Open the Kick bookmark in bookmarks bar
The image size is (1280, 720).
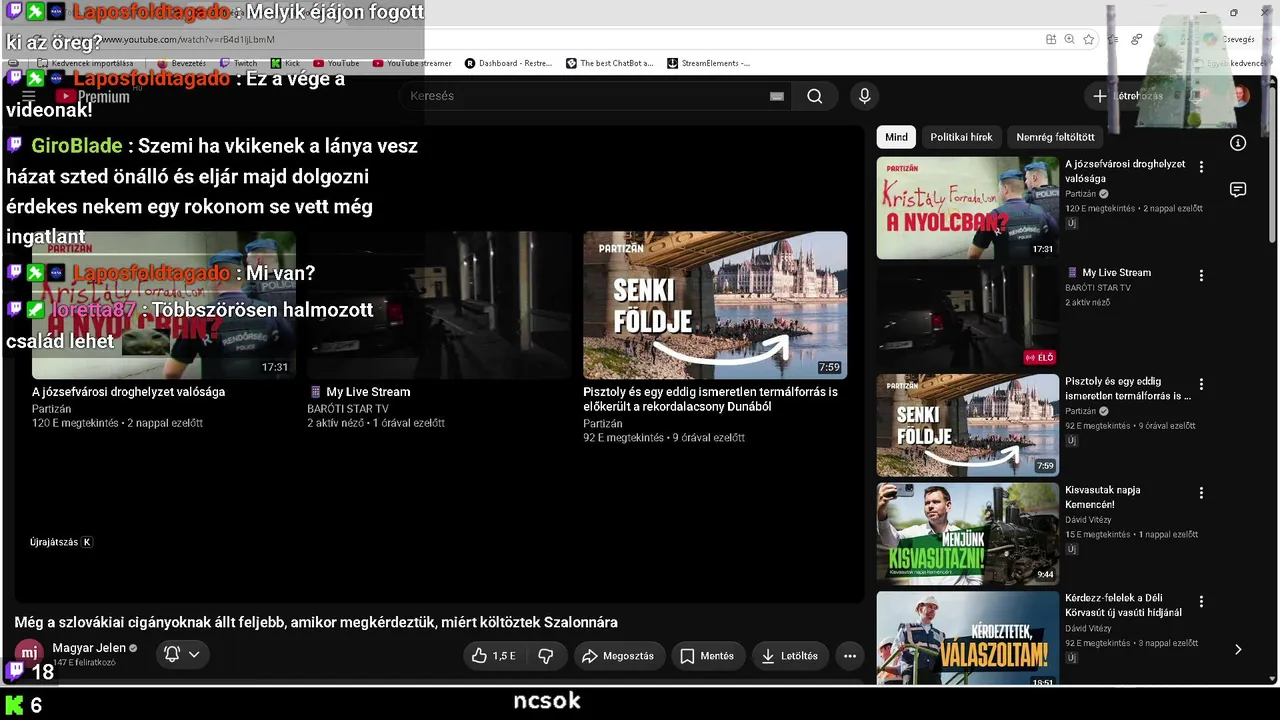[x=285, y=63]
